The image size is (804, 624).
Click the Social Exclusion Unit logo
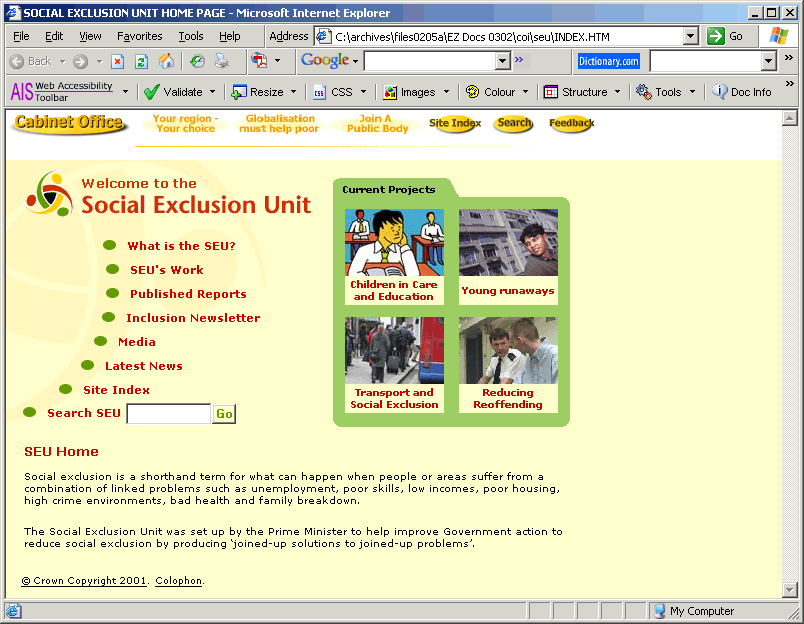pos(49,194)
